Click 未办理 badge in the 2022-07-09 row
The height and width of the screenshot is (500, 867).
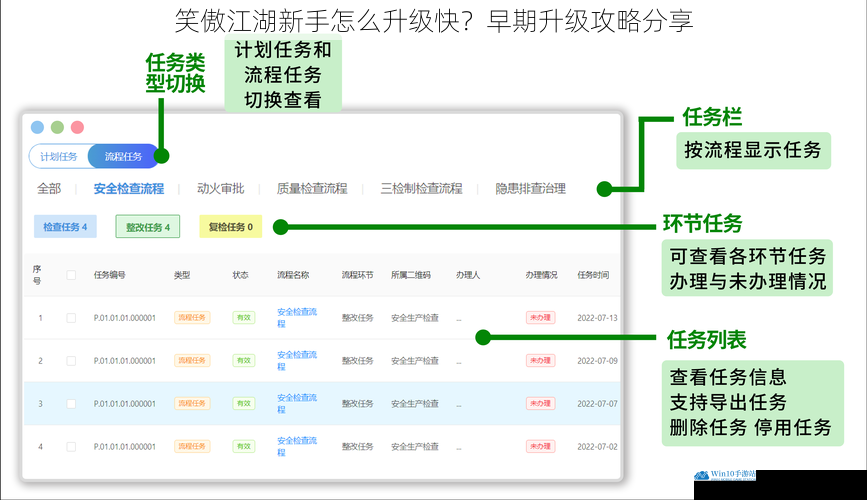(x=540, y=360)
